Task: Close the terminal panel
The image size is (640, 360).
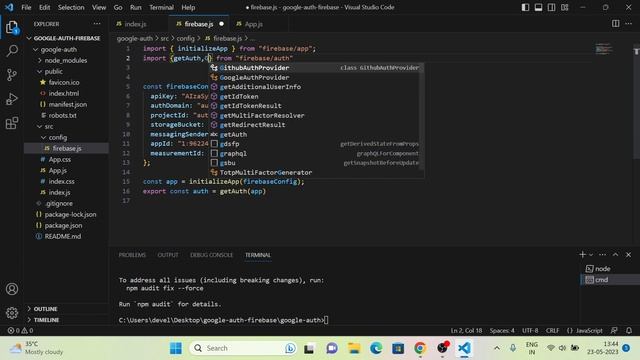Action: pyautogui.click(x=629, y=255)
